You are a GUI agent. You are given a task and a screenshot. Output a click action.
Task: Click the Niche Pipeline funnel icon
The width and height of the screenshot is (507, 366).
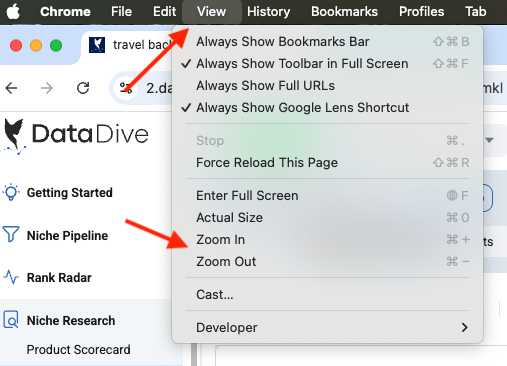11,235
